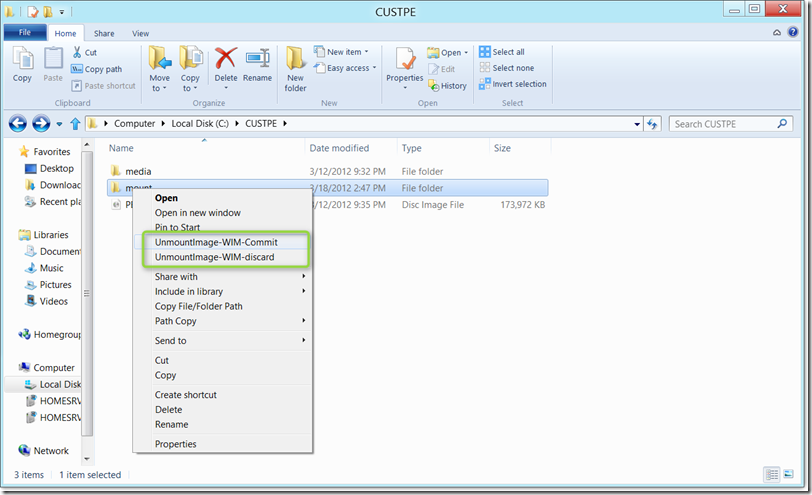
Task: Click the Cut scissors icon
Action: point(77,53)
